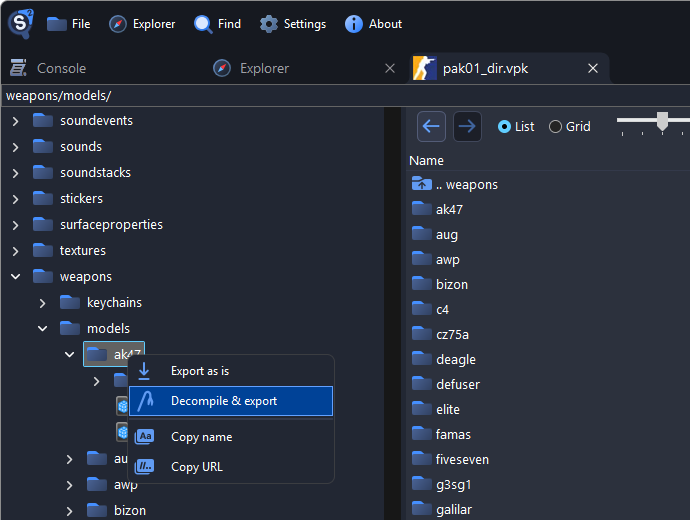
Task: Choose Copy name from context menu
Action: point(231,437)
